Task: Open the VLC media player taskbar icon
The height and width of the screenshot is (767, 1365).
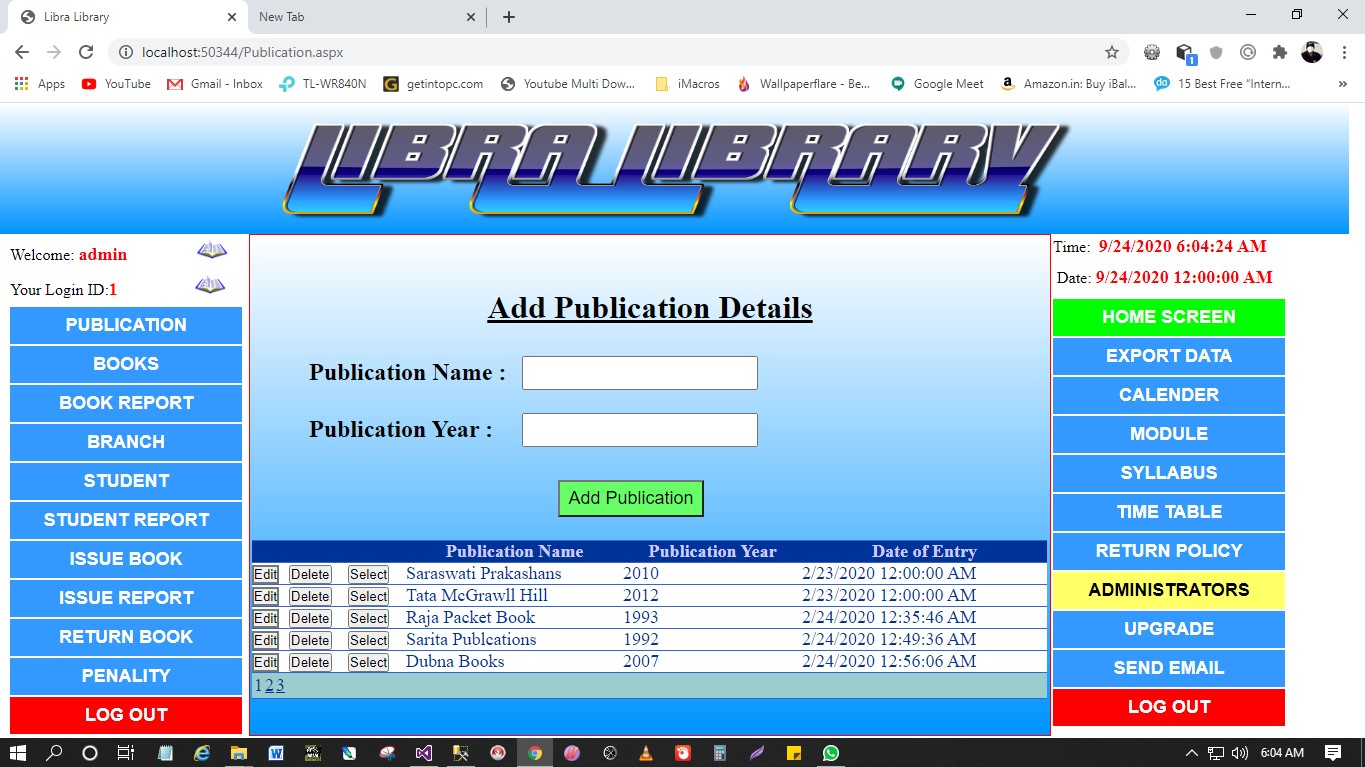Action: [646, 753]
